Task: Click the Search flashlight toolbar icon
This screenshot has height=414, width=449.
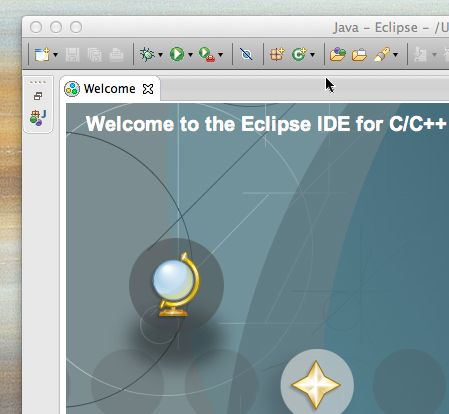Action: (382, 55)
